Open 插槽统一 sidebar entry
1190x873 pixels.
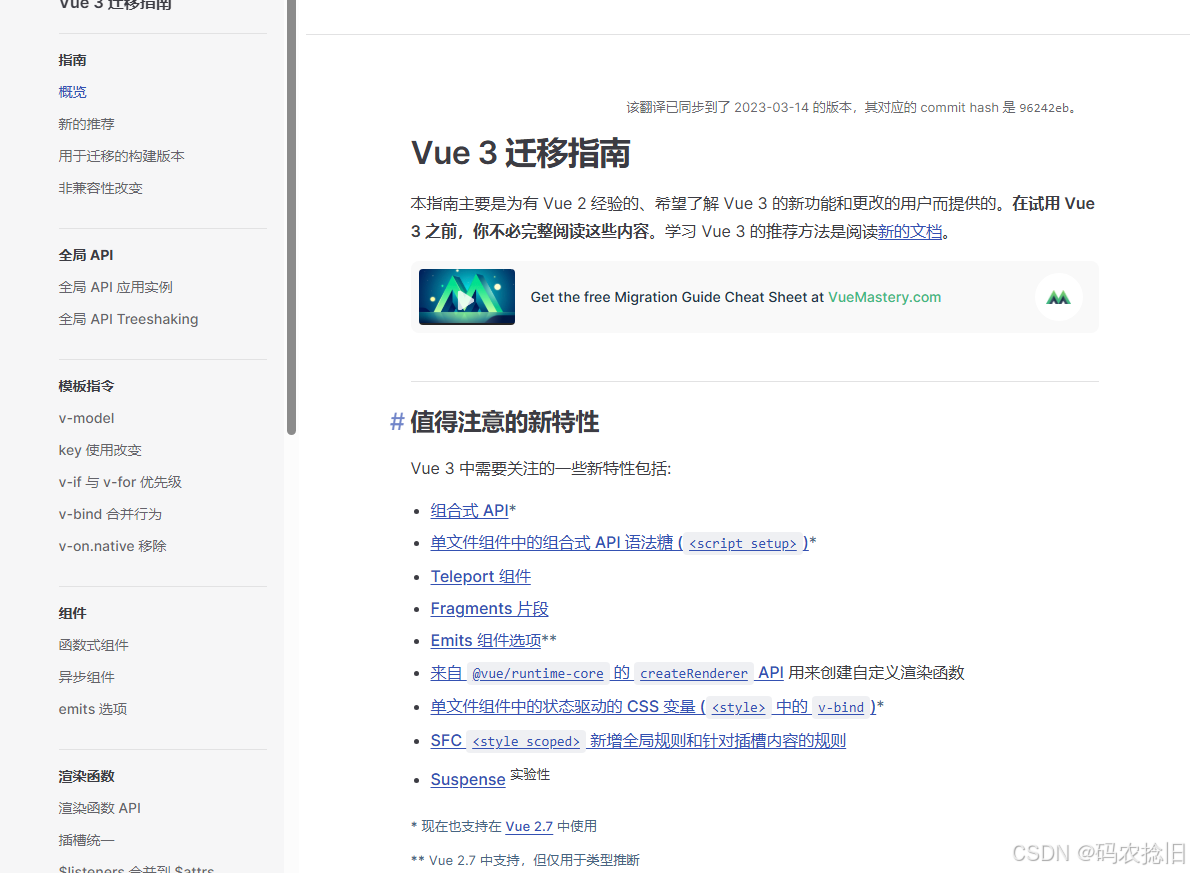pyautogui.click(x=87, y=840)
